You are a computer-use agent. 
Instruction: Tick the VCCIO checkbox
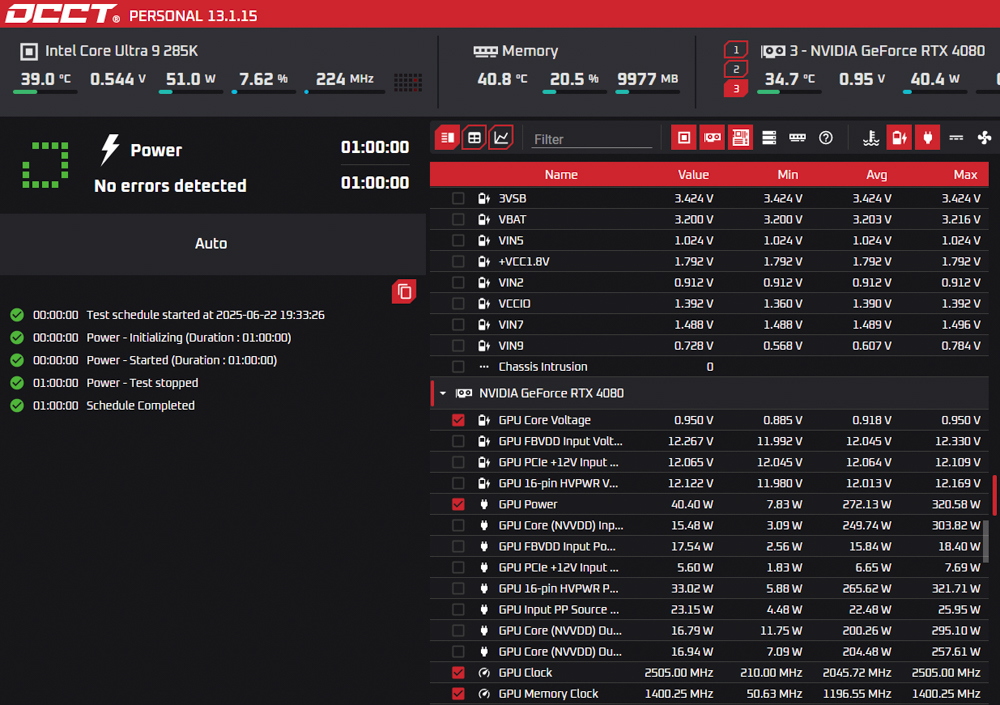pyautogui.click(x=458, y=304)
